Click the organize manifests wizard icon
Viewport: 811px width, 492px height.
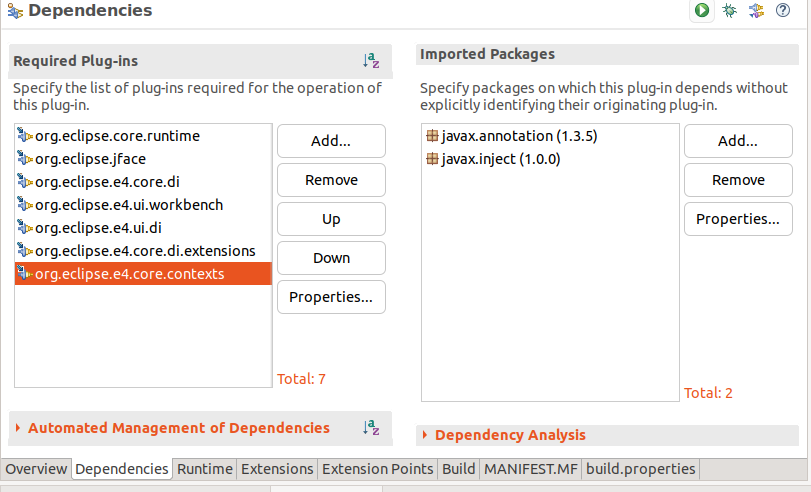(756, 10)
